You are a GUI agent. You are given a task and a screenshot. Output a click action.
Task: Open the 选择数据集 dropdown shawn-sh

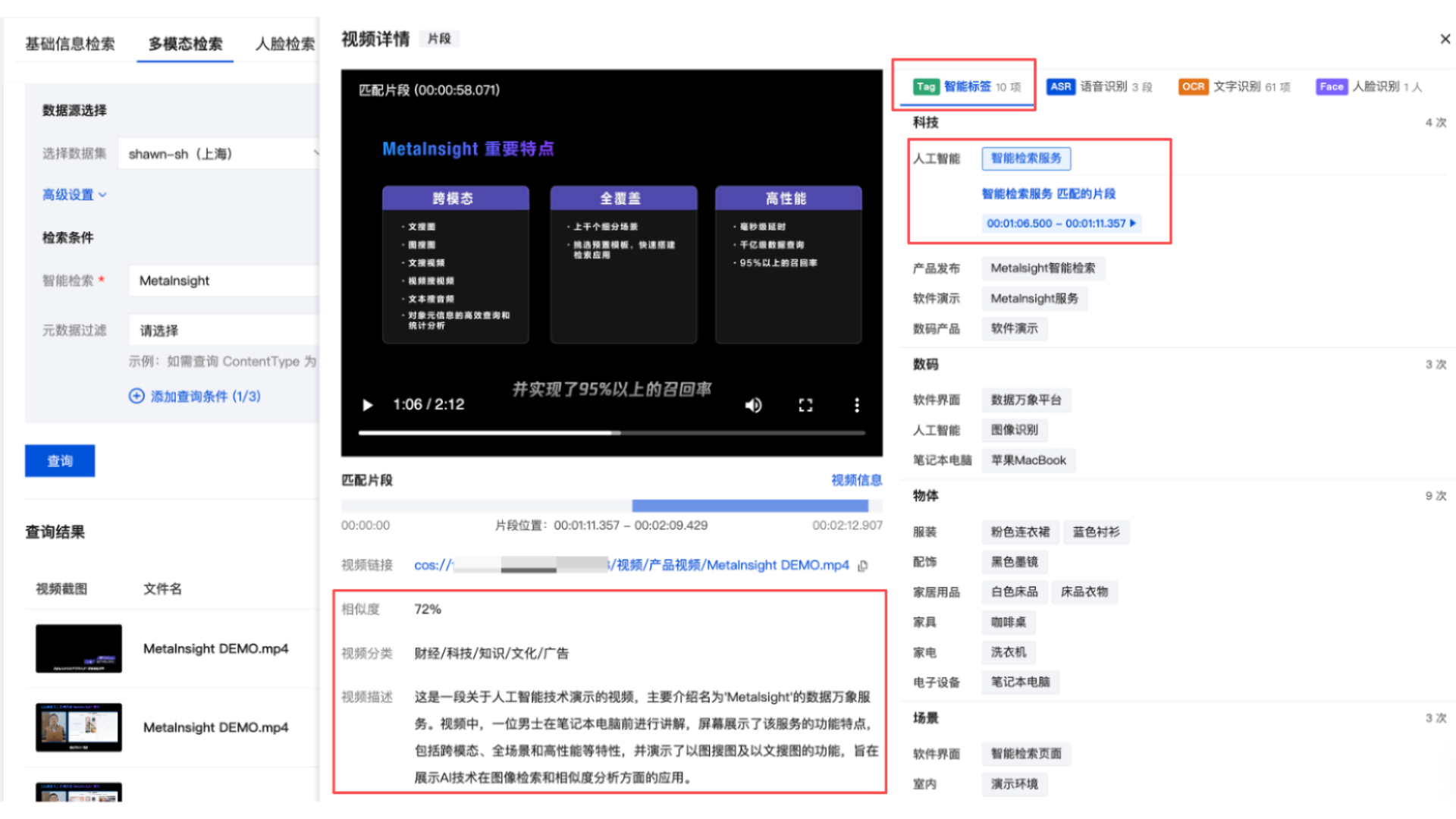pos(220,154)
